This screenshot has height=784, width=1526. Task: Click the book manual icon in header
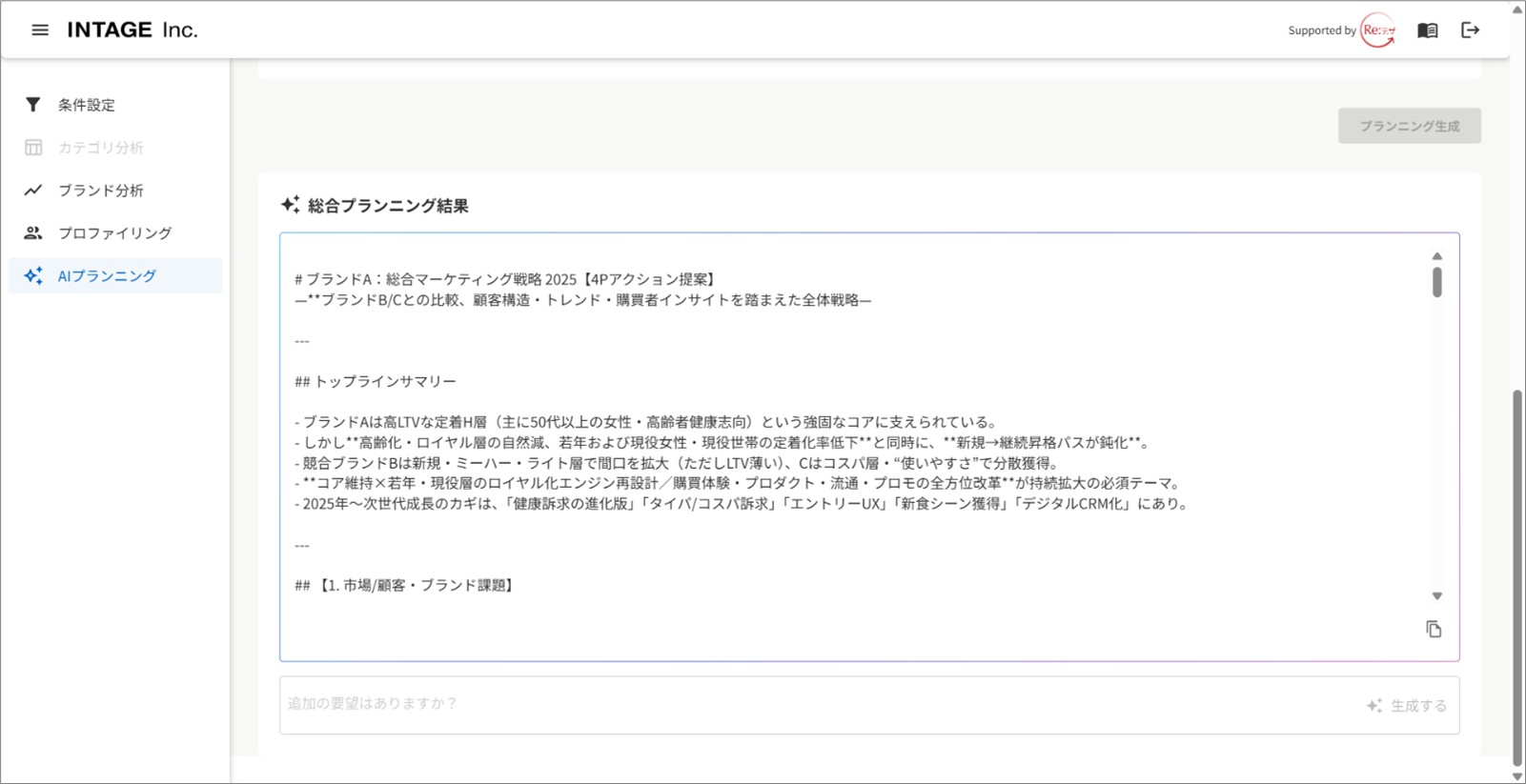pyautogui.click(x=1427, y=30)
